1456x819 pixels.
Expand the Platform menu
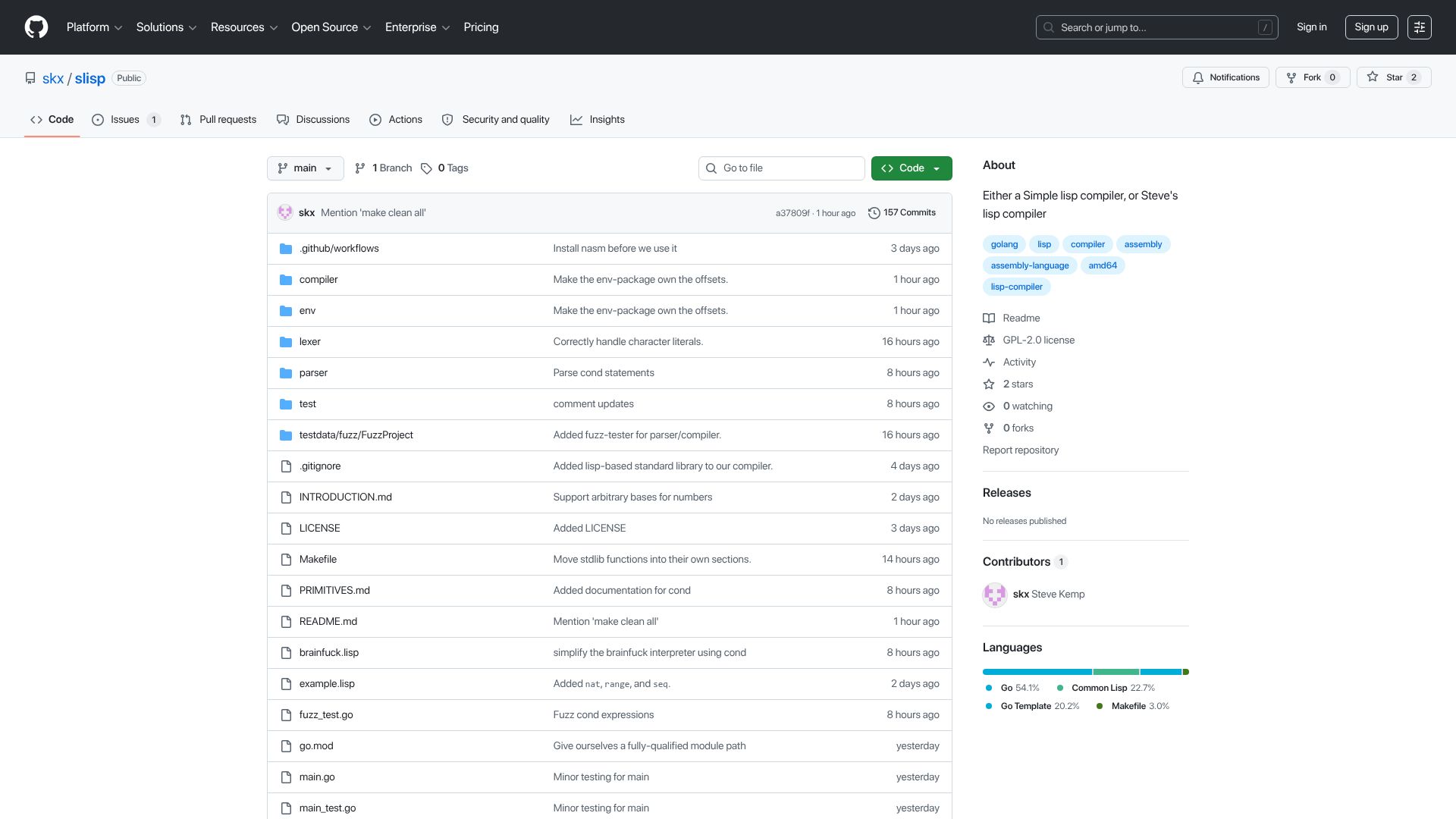click(x=94, y=27)
